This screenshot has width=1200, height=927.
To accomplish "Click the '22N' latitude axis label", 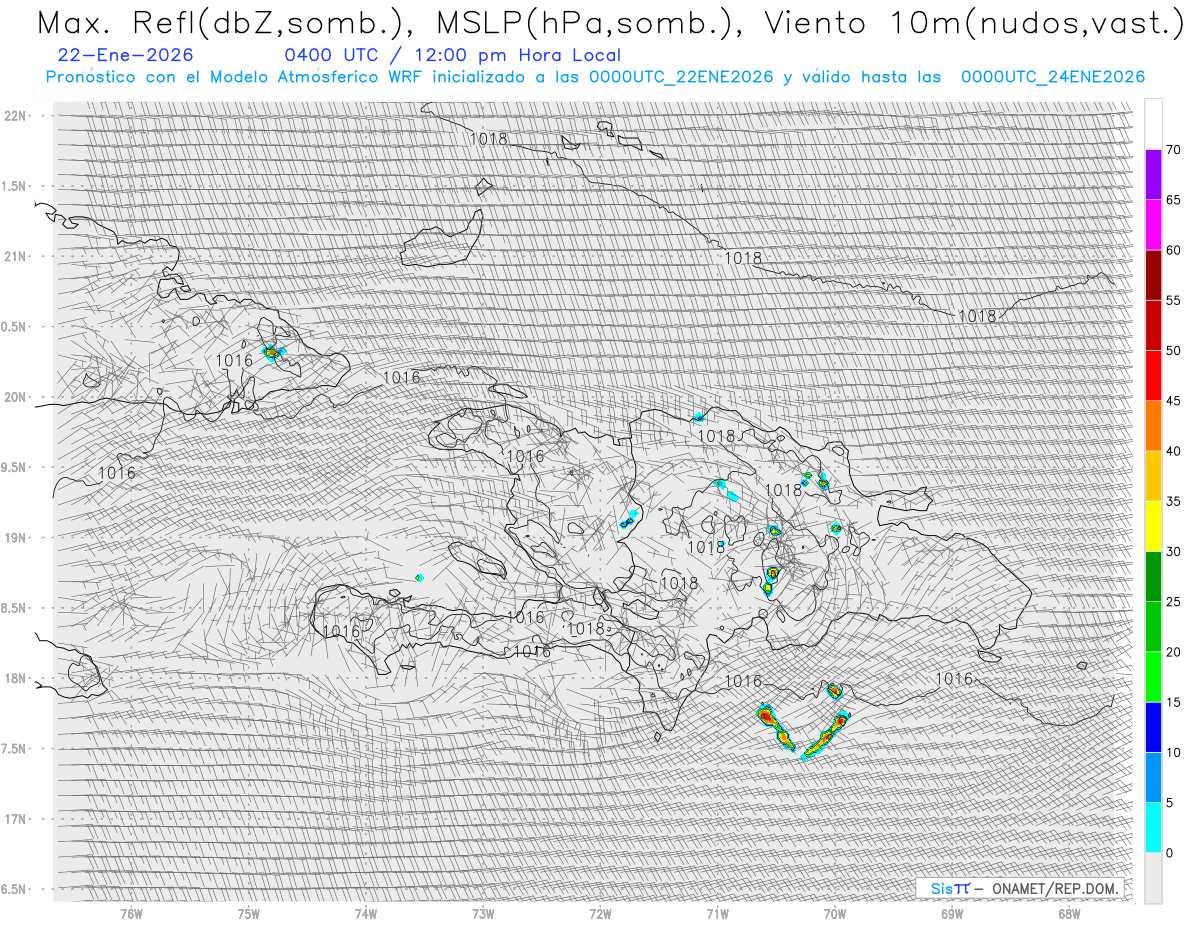I will [16, 116].
